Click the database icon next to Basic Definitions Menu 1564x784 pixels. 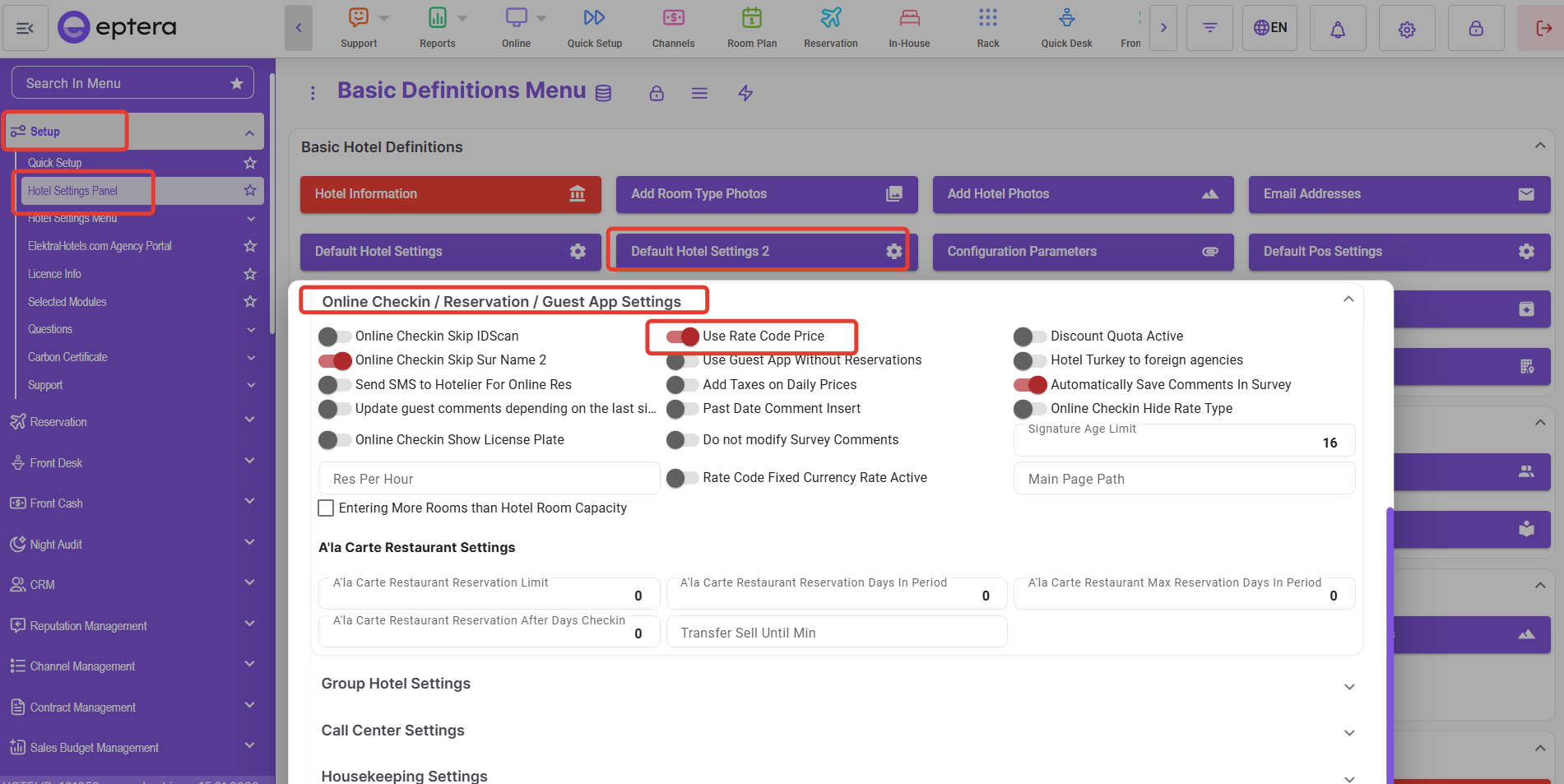[603, 93]
